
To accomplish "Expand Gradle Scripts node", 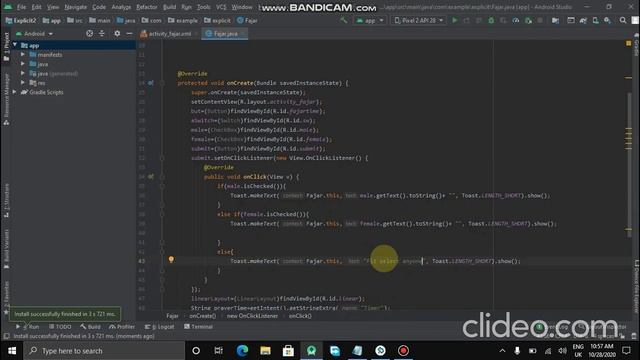I will pos(15,92).
